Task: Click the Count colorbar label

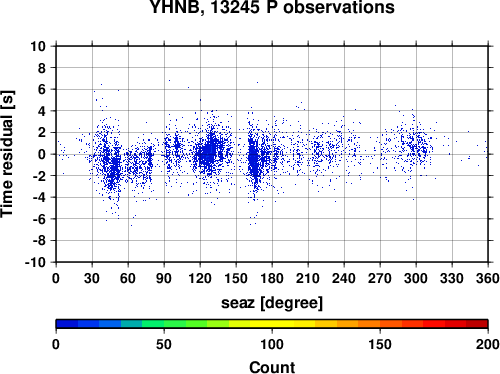Action: 272,367
